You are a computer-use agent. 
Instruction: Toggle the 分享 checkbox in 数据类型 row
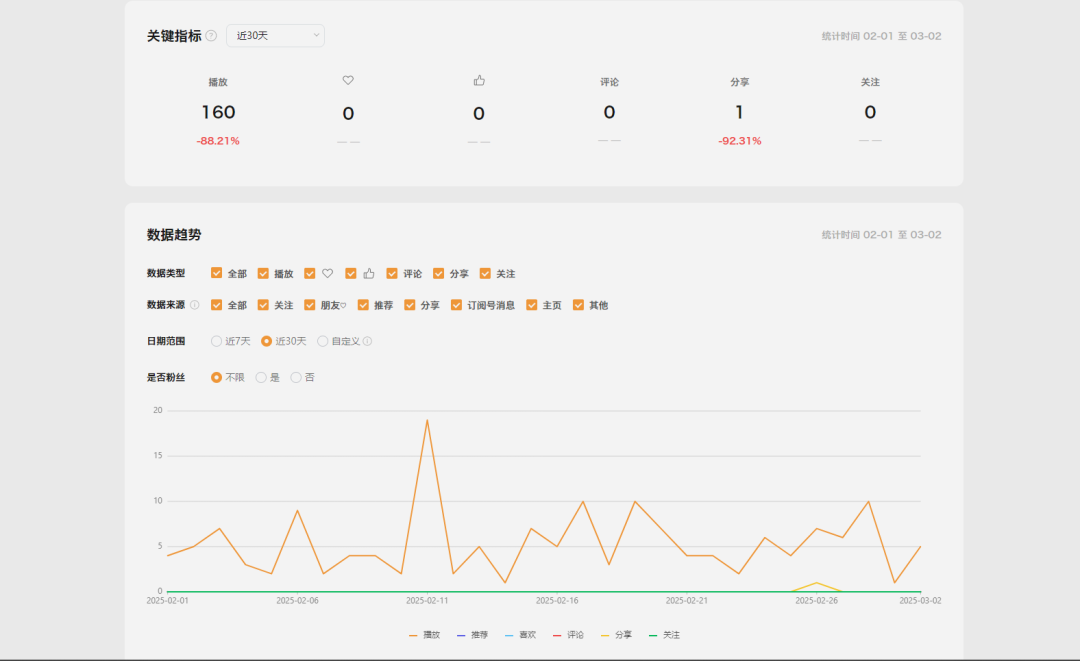coord(438,273)
